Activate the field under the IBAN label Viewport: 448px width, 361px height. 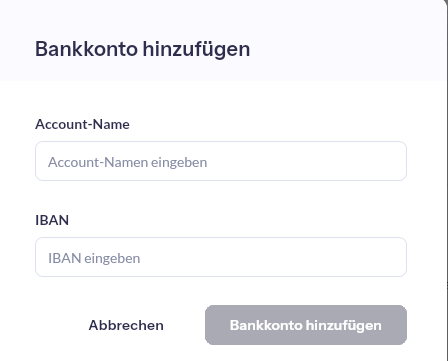click(221, 257)
